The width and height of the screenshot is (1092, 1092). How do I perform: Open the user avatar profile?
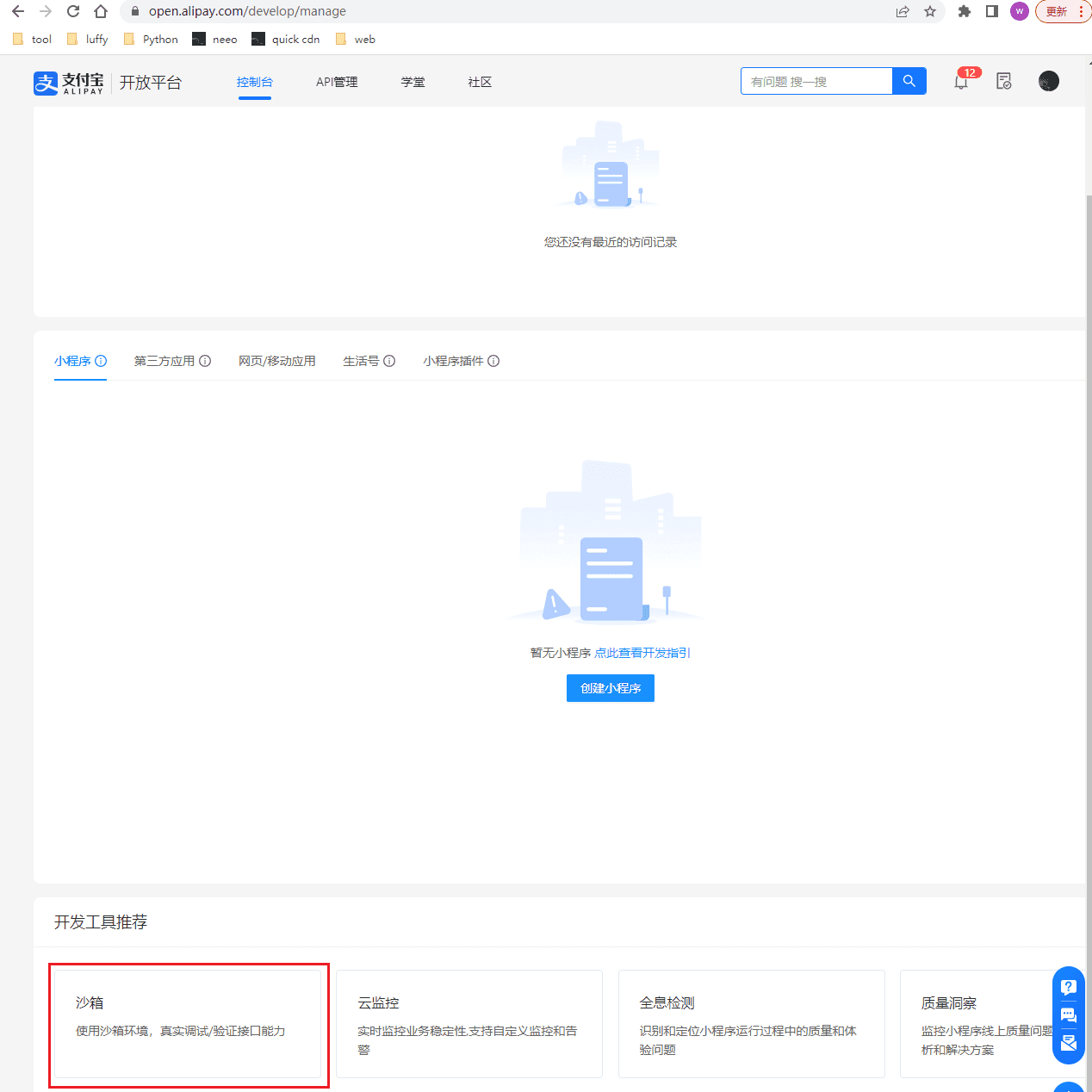(1048, 82)
